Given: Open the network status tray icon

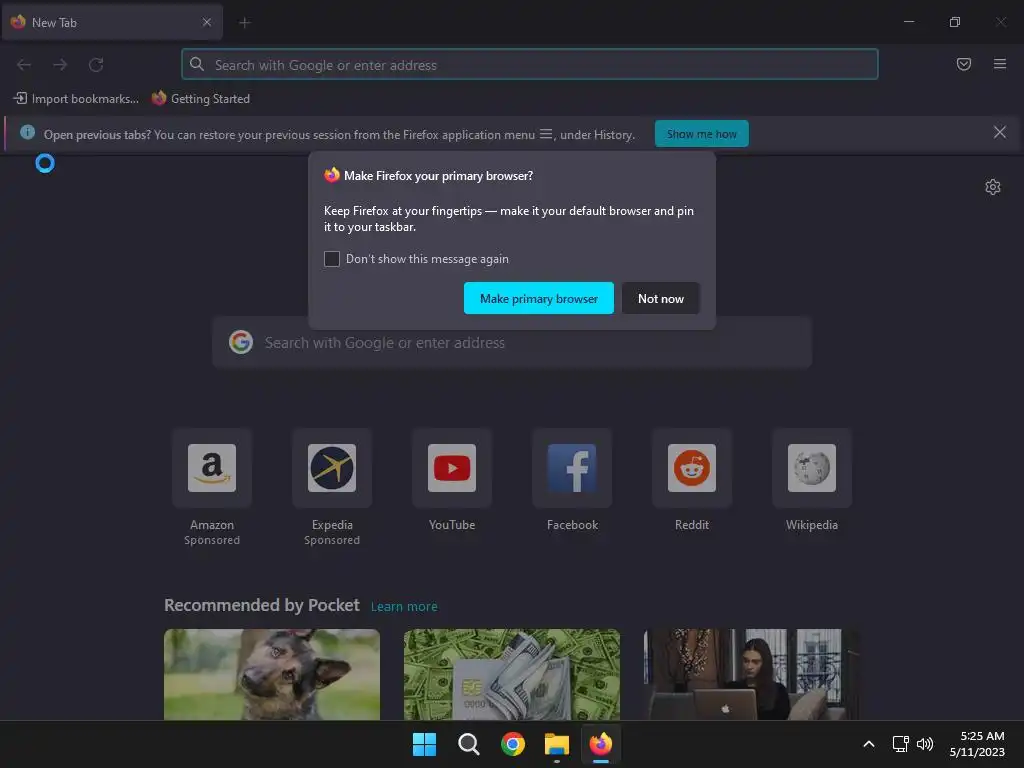Looking at the screenshot, I should 901,744.
